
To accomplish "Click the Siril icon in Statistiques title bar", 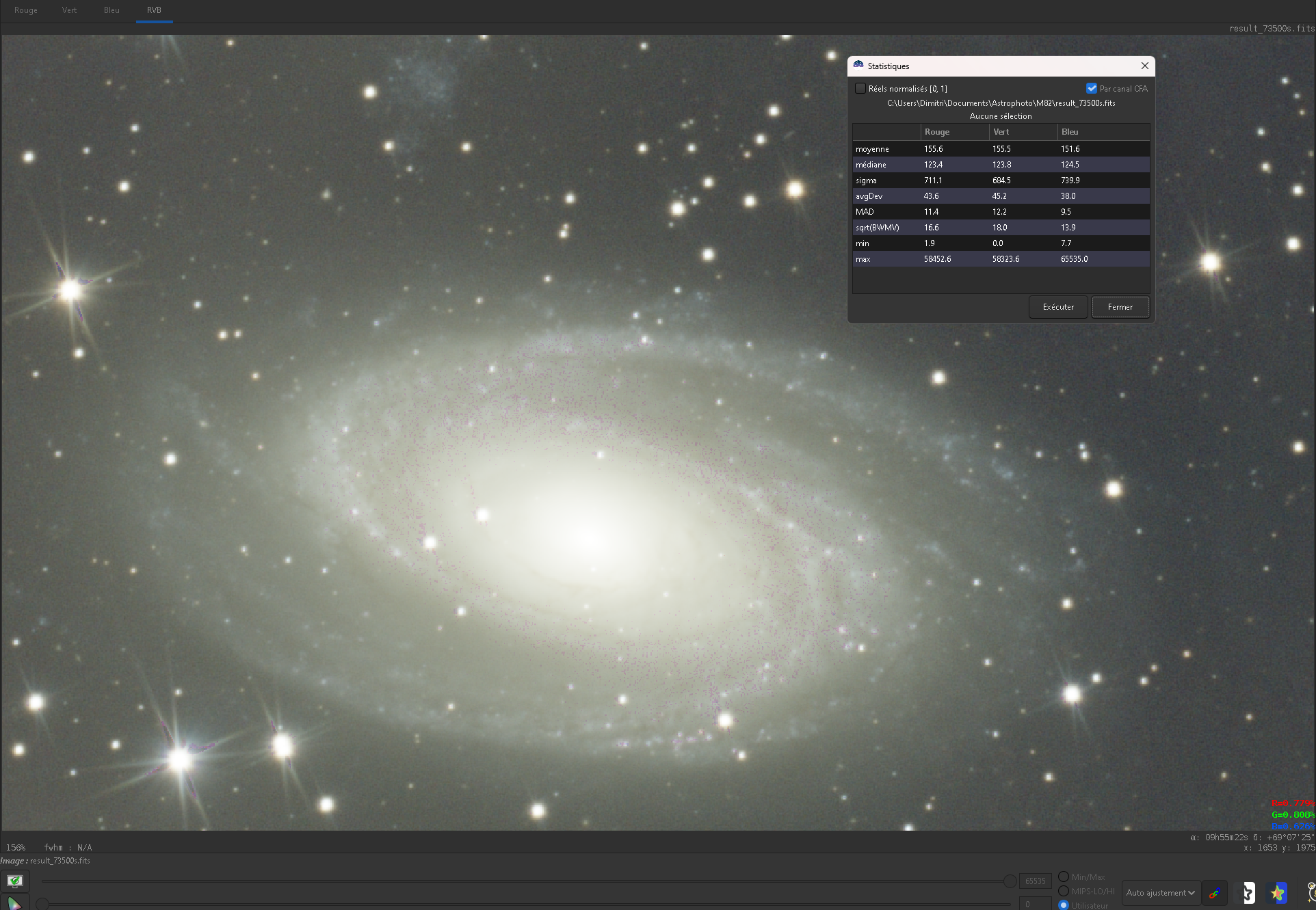I will point(858,66).
